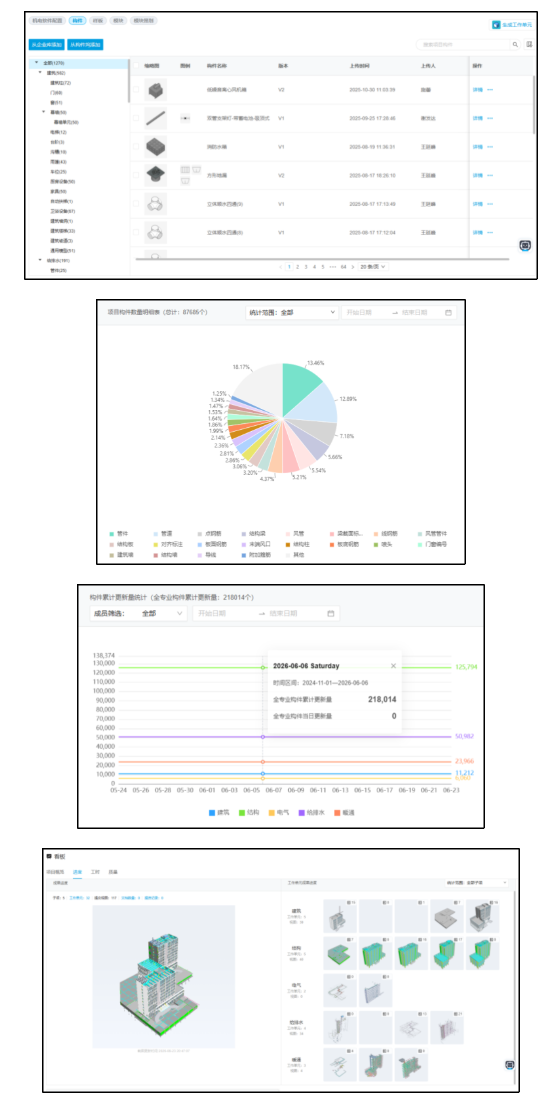The image size is (560, 1100).
Task: Toggle 结构 series in line chart legend
Action: [x=251, y=812]
